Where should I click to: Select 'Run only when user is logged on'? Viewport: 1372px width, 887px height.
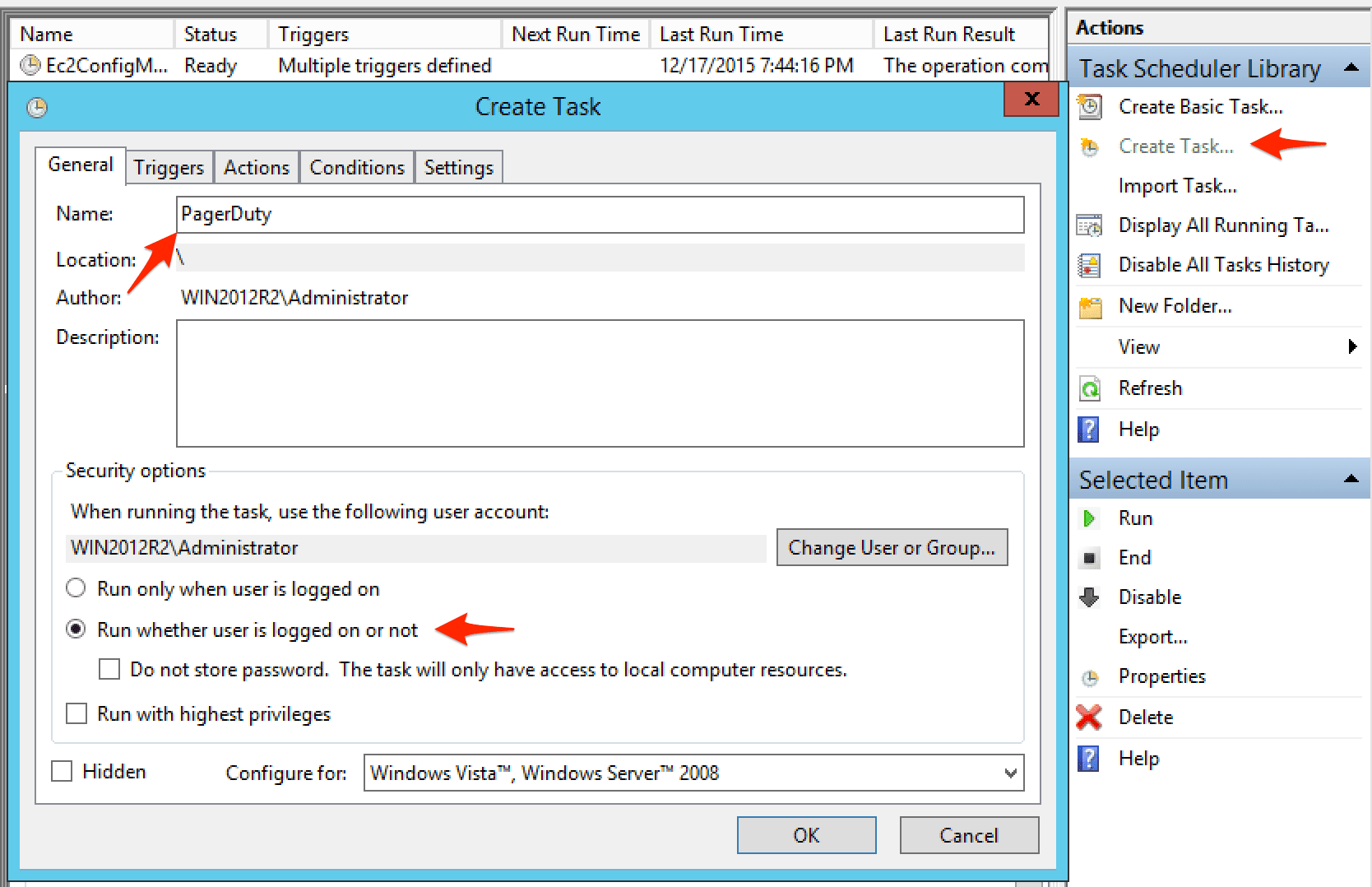[76, 587]
